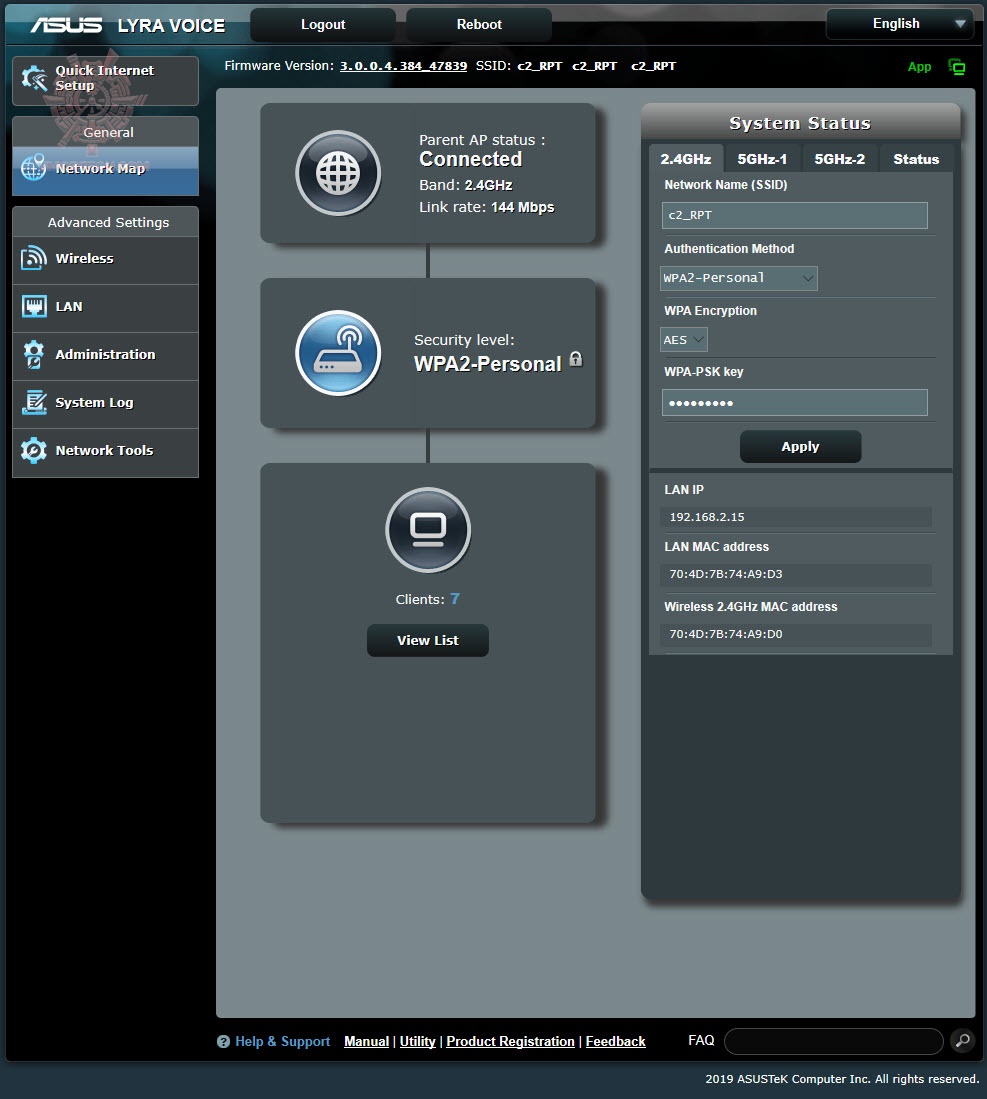The height and width of the screenshot is (1099, 987).
Task: Open the Utility link
Action: (417, 1042)
